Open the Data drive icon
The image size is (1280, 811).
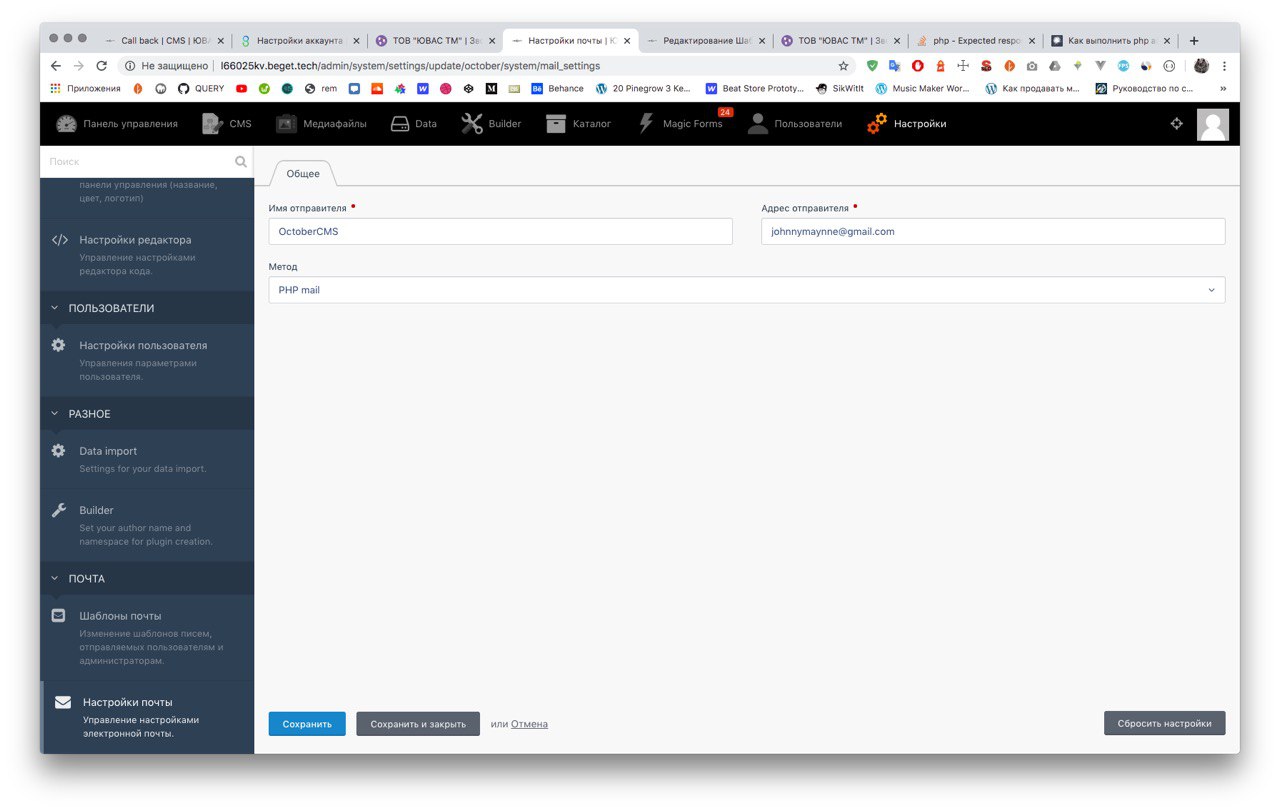[400, 124]
